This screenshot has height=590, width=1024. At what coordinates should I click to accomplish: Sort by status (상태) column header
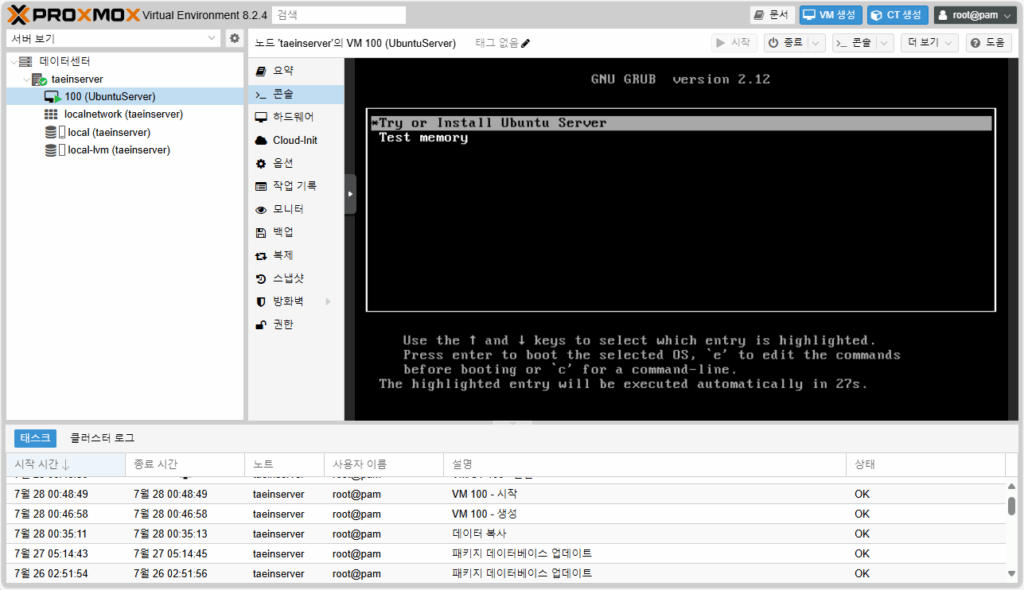[925, 464]
